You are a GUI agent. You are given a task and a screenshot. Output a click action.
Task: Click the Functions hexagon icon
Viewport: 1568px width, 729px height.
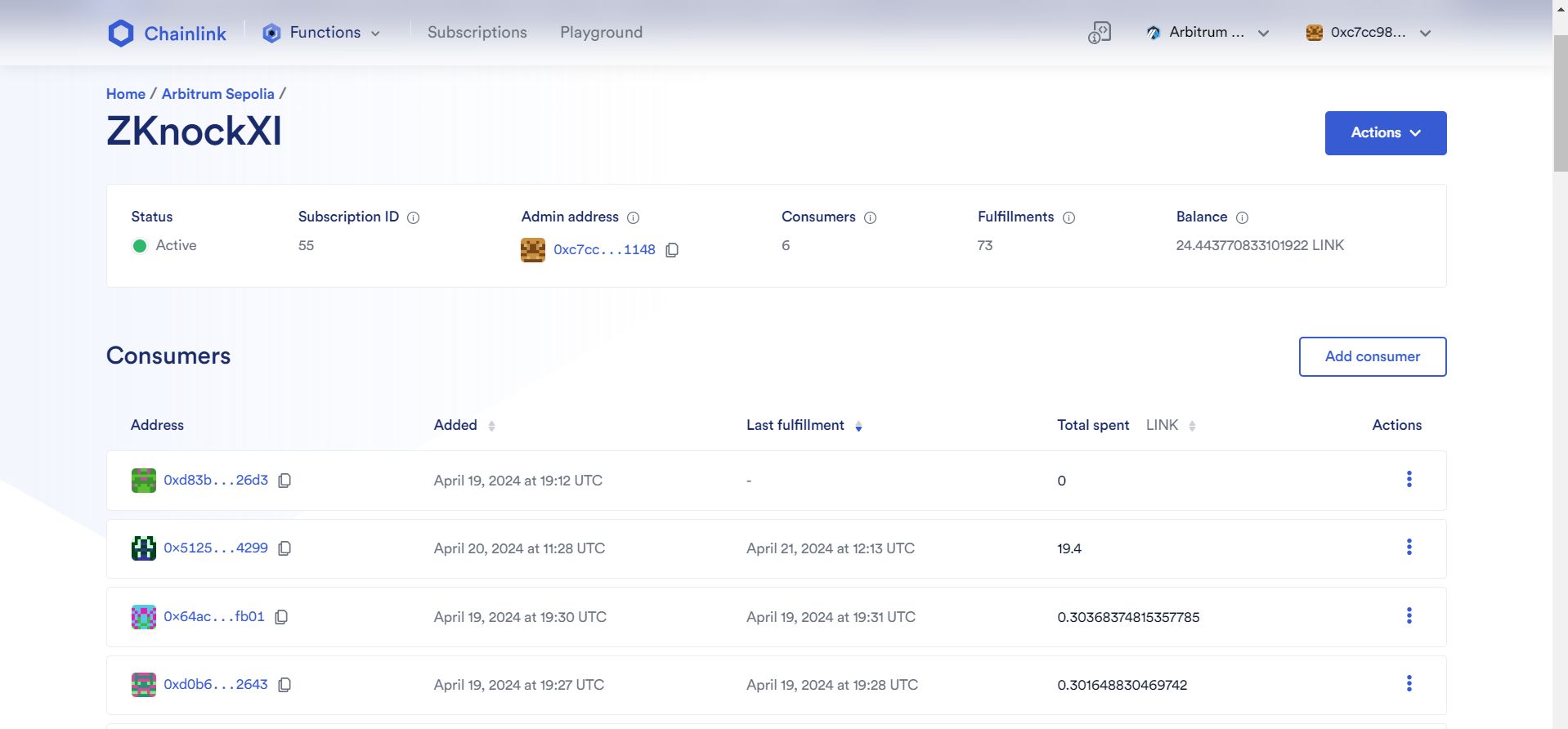coord(271,34)
